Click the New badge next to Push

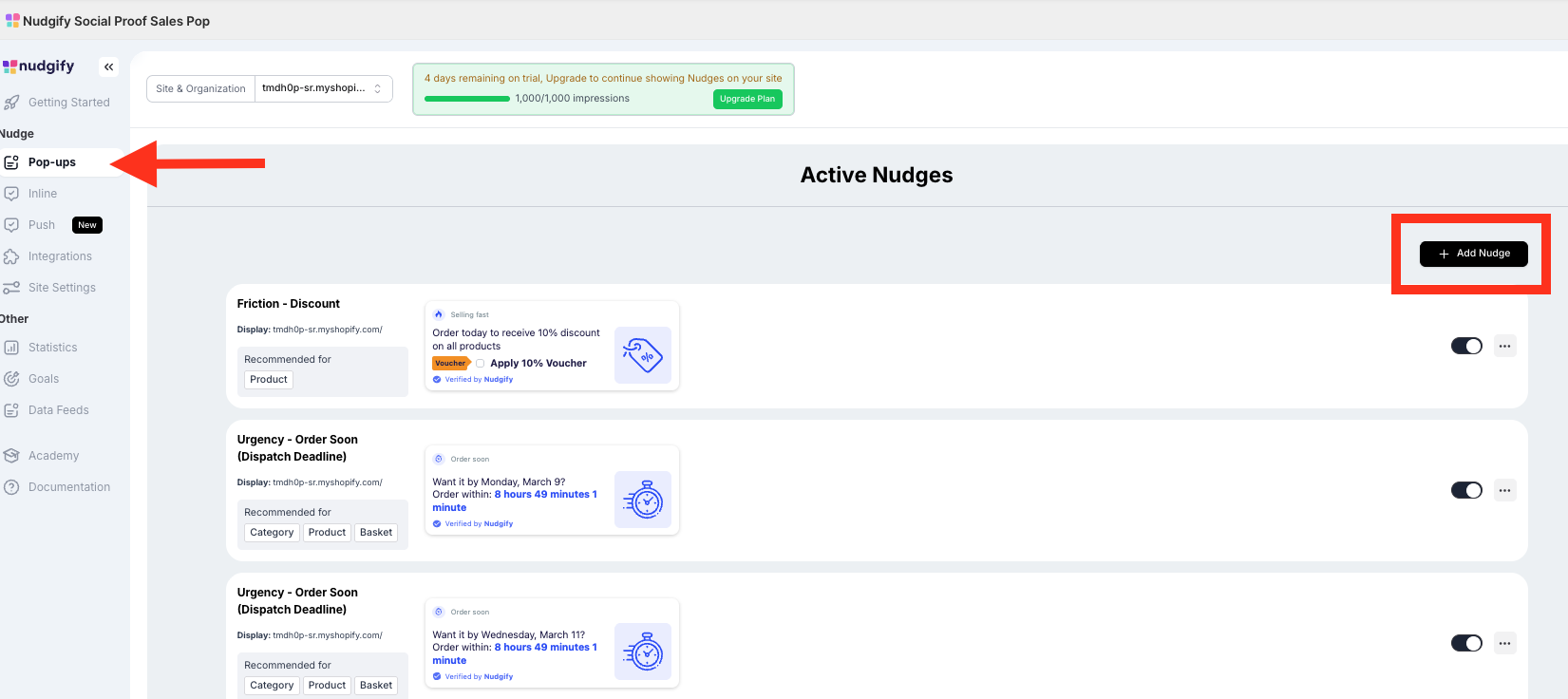click(87, 225)
